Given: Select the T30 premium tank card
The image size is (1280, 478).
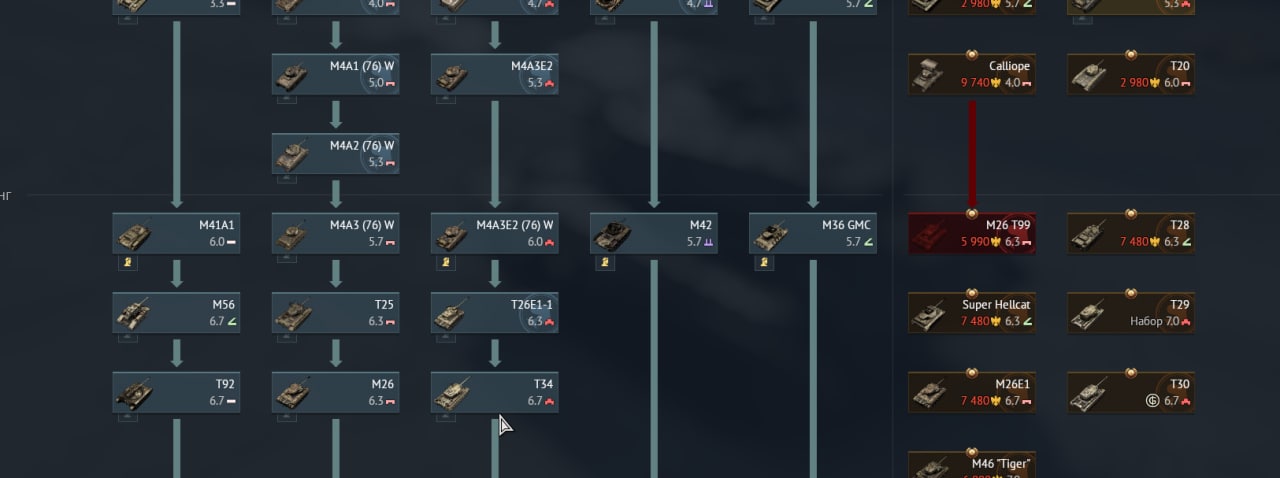Looking at the screenshot, I should pyautogui.click(x=1130, y=392).
